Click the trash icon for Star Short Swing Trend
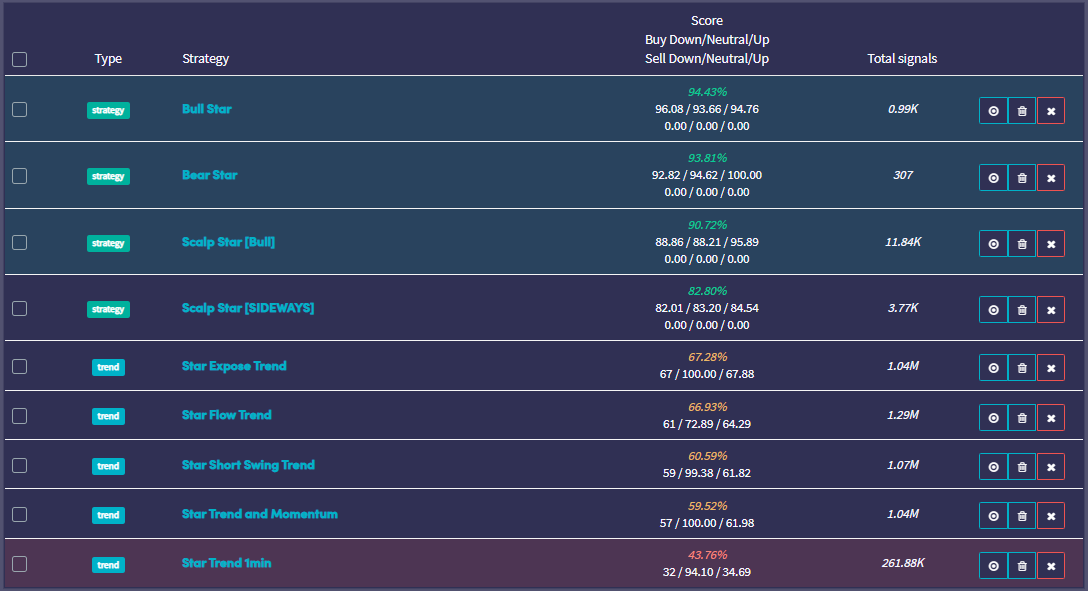The width and height of the screenshot is (1088, 591). [x=1022, y=467]
